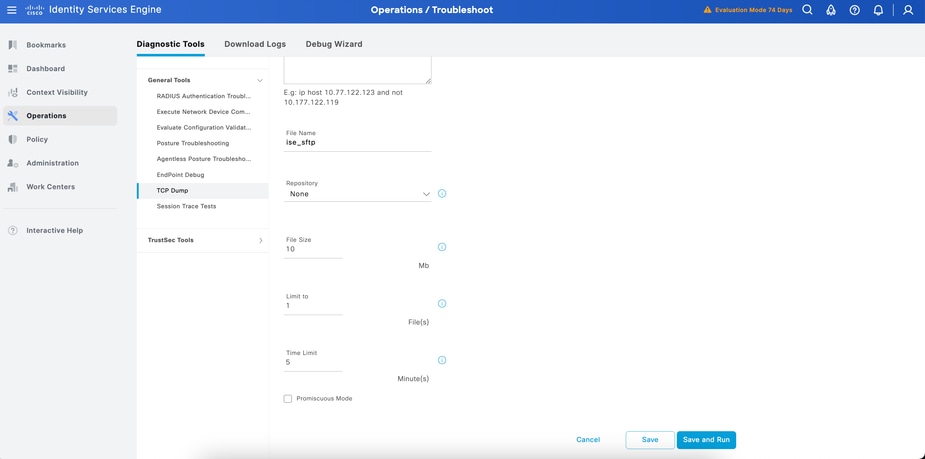This screenshot has width=925, height=459.
Task: Click the Identity Services Engine title
Action: pyautogui.click(x=105, y=10)
